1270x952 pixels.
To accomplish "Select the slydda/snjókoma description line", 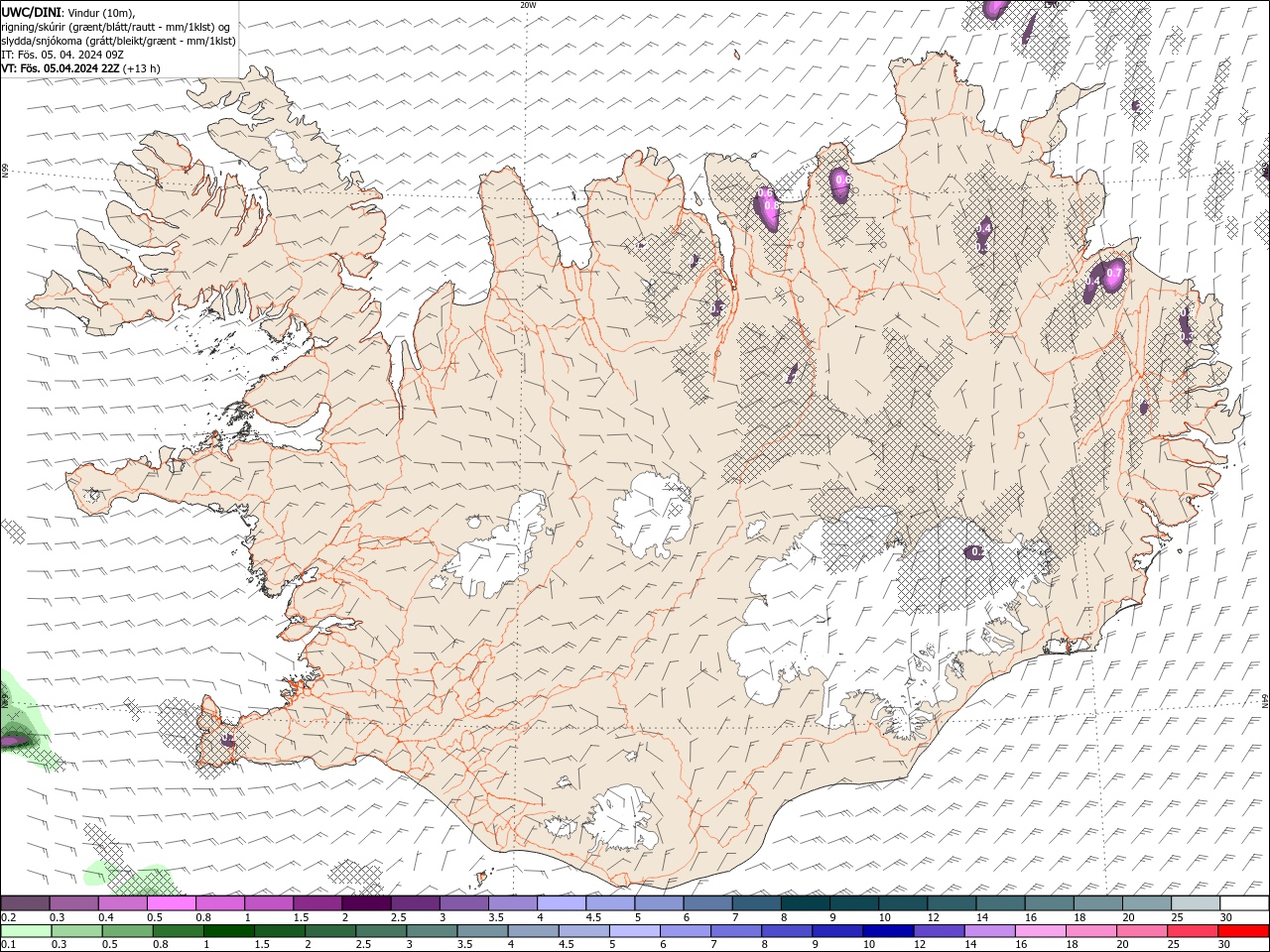I will pos(118,41).
